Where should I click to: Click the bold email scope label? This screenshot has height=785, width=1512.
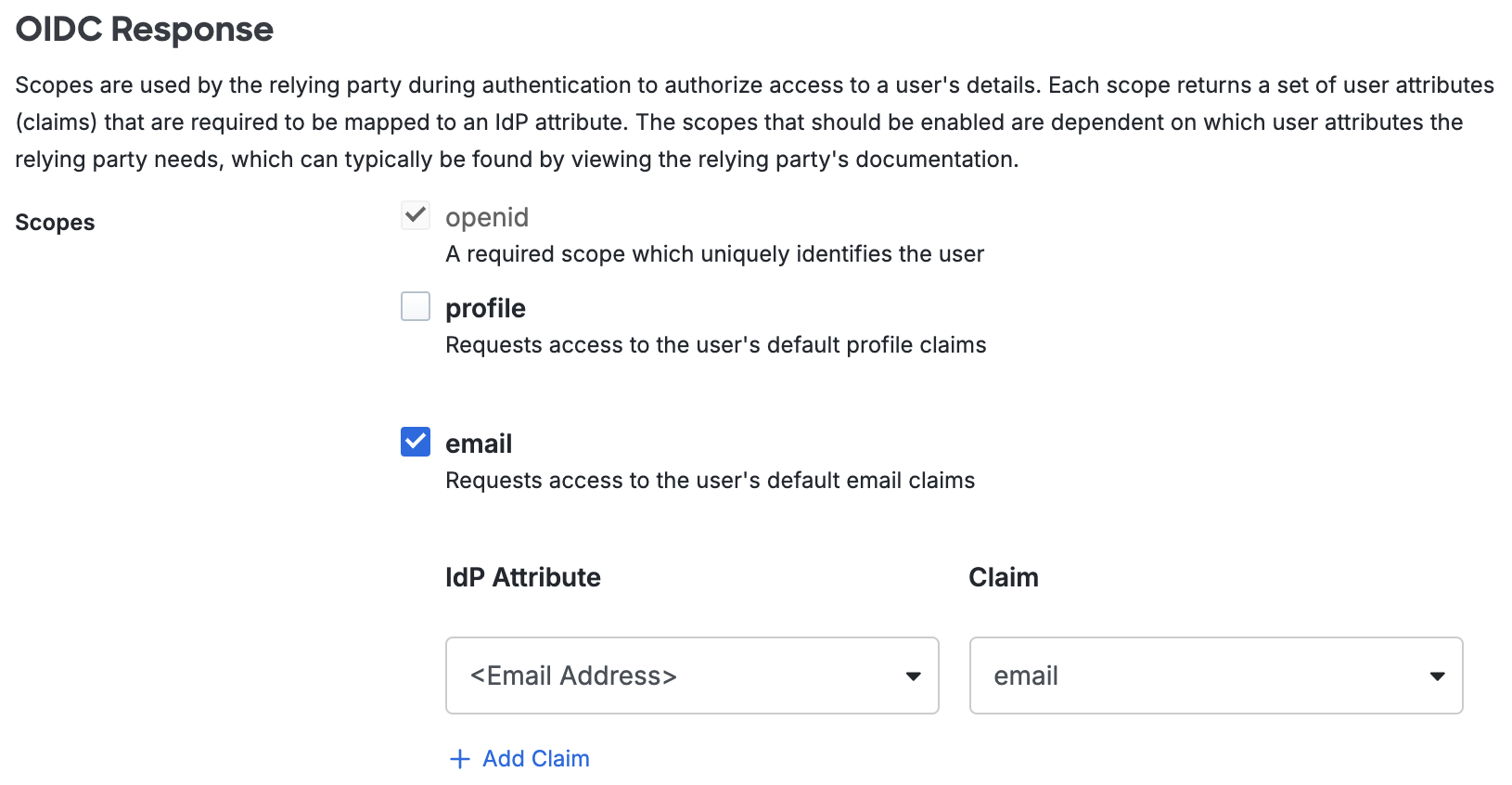479,444
